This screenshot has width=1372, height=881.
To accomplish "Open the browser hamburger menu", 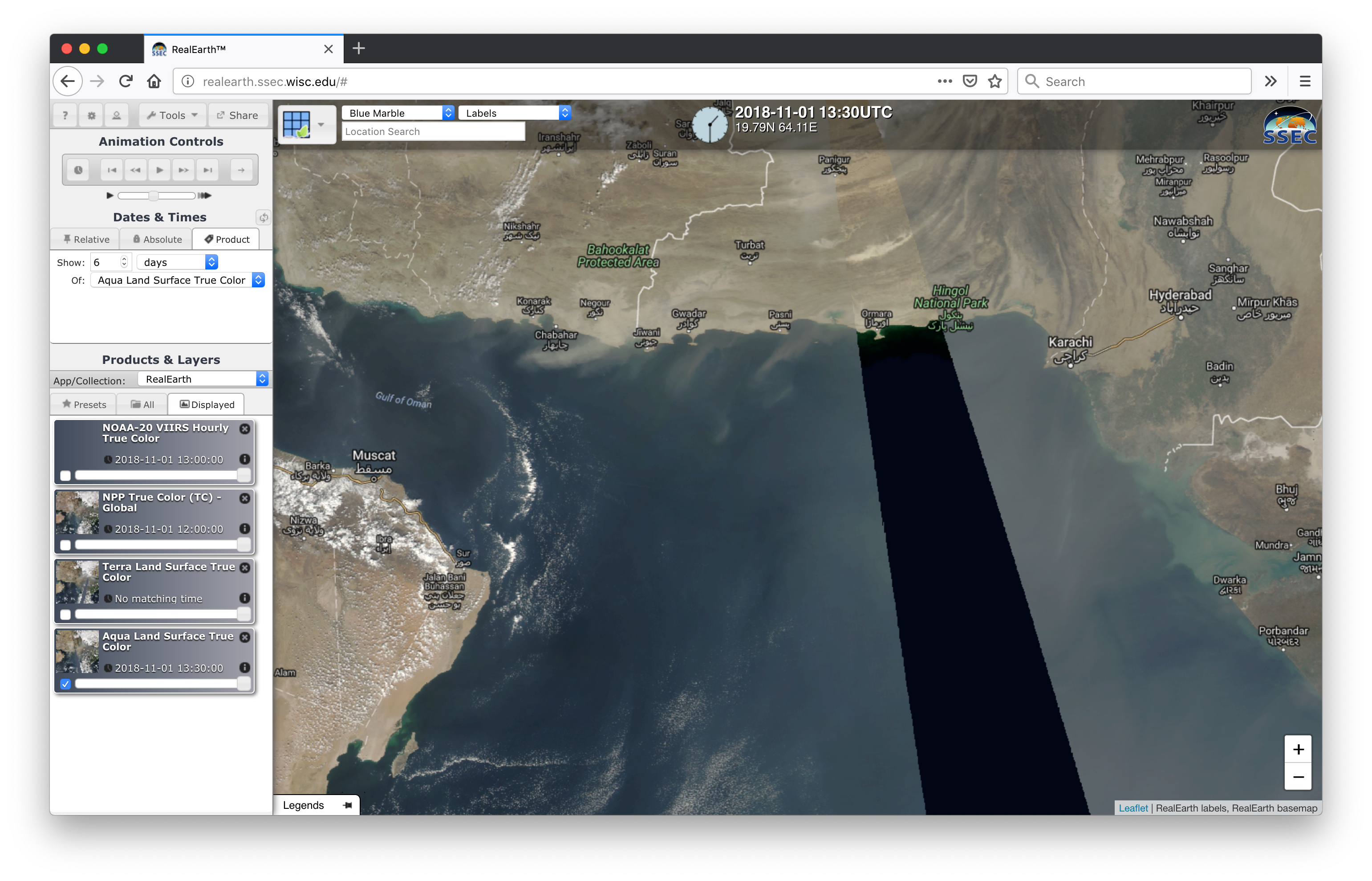I will 1305,81.
